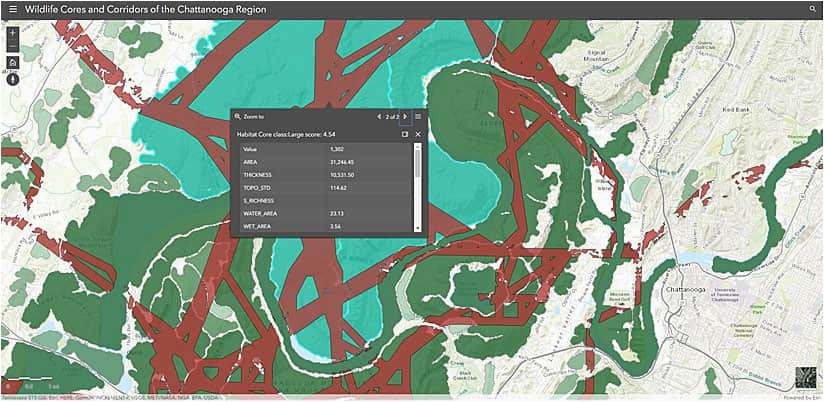Select the WATER_AREA row in the popup table
Image resolution: width=824 pixels, height=402 pixels.
pyautogui.click(x=326, y=214)
